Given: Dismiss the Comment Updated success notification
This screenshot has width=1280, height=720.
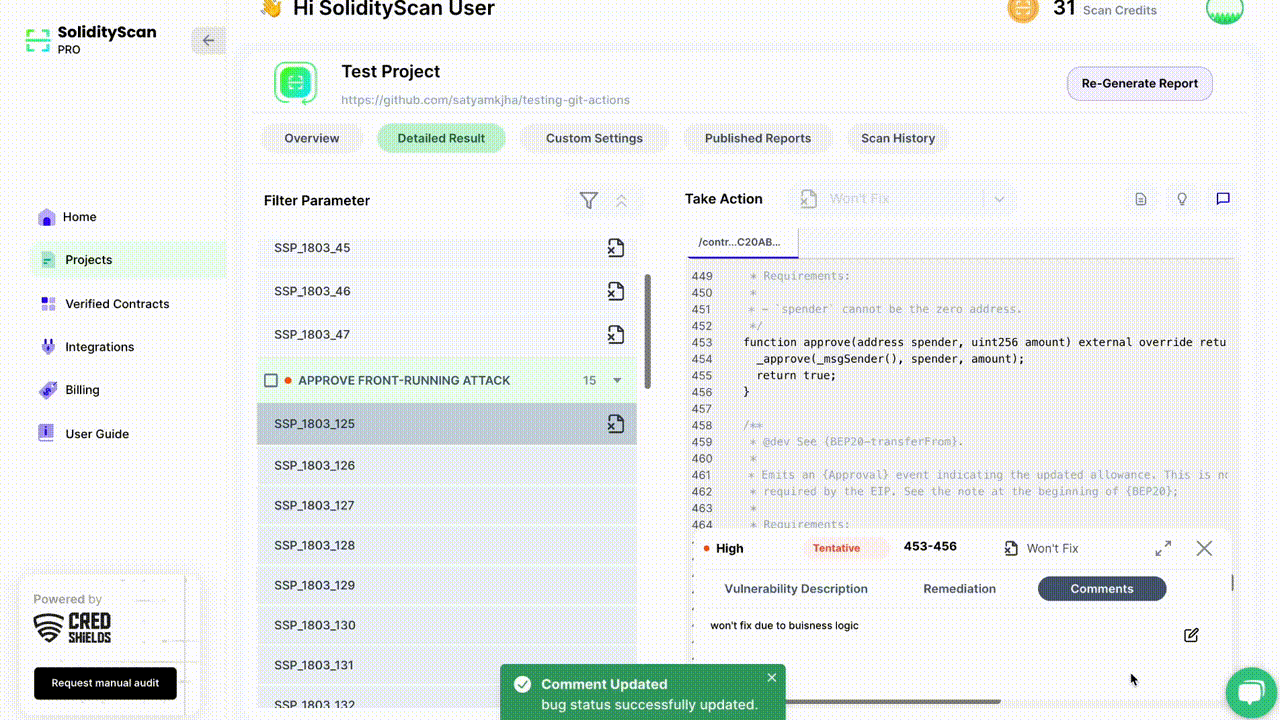Looking at the screenshot, I should click(771, 677).
